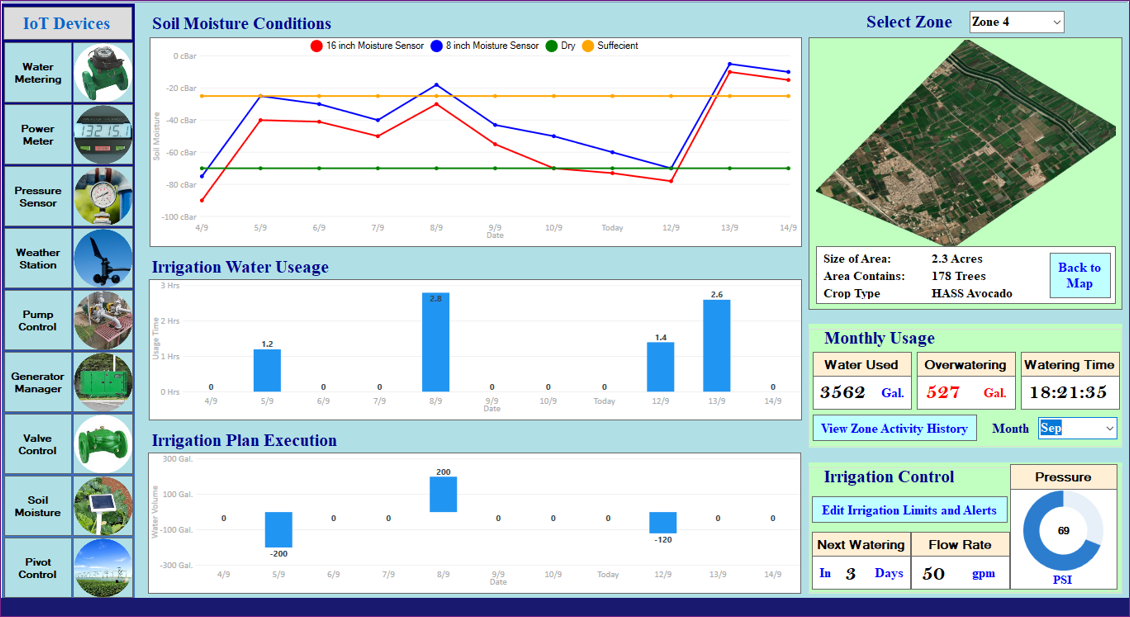
Task: Select the Pressure Sensor gauge icon
Action: 103,197
